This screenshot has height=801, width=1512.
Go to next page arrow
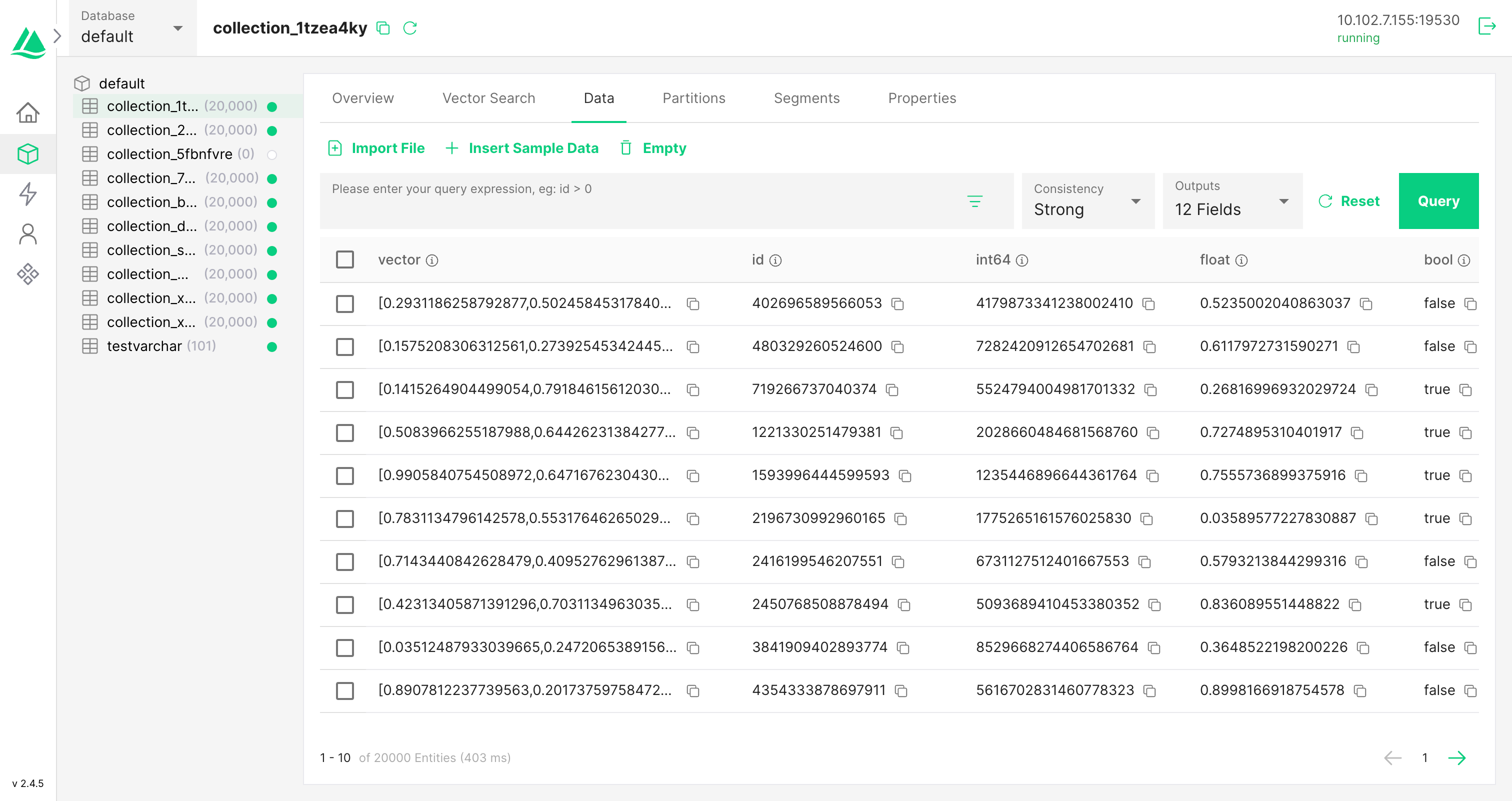pos(1457,757)
